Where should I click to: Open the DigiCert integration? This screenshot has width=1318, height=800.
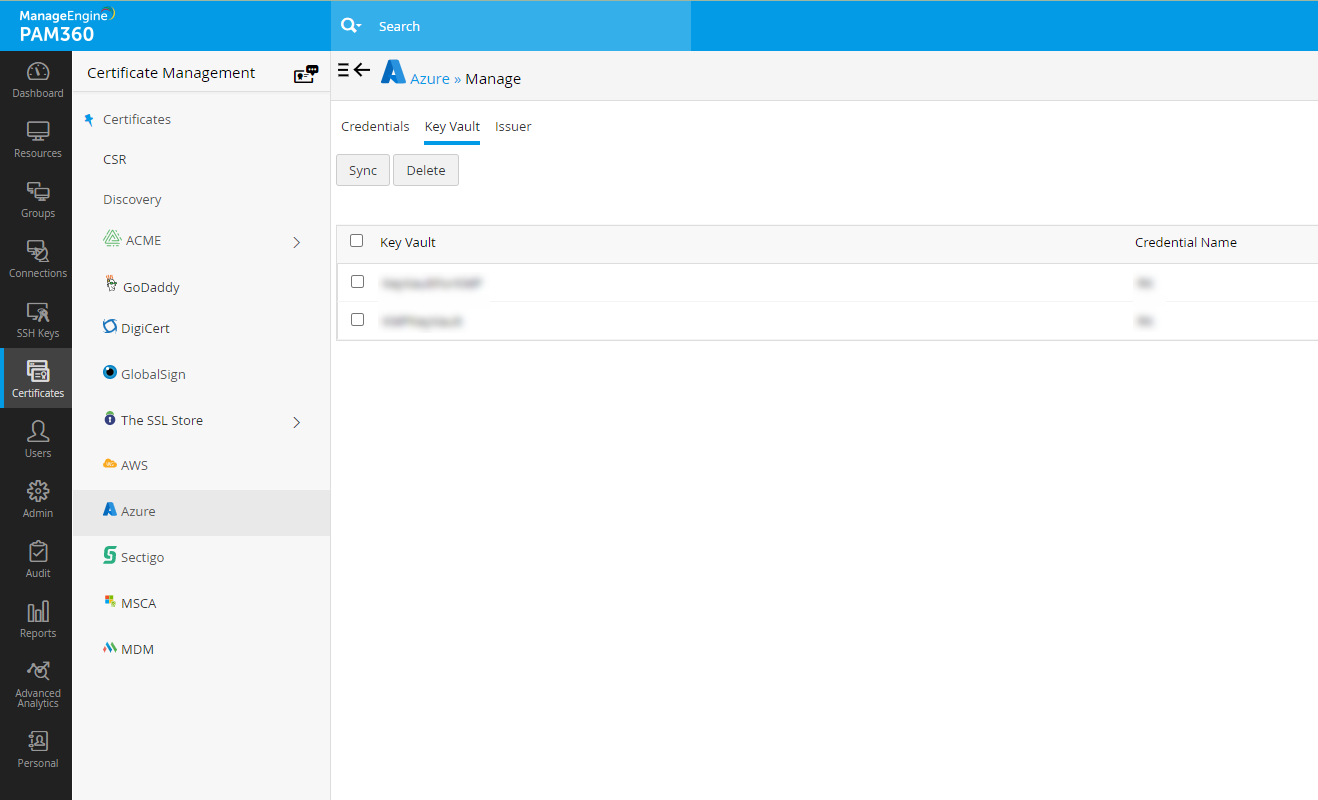[144, 327]
